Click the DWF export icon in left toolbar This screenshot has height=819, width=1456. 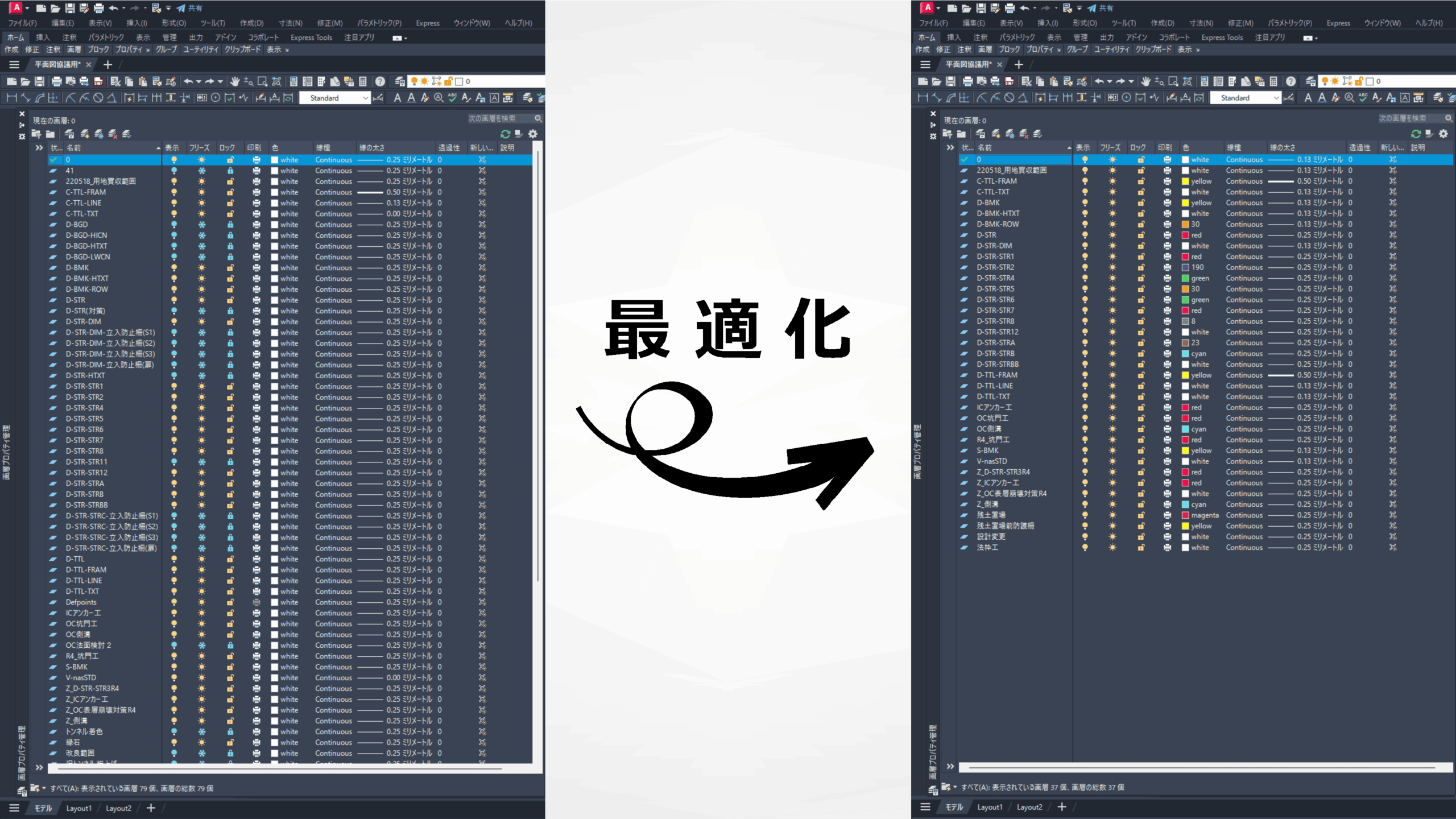pyautogui.click(x=98, y=81)
